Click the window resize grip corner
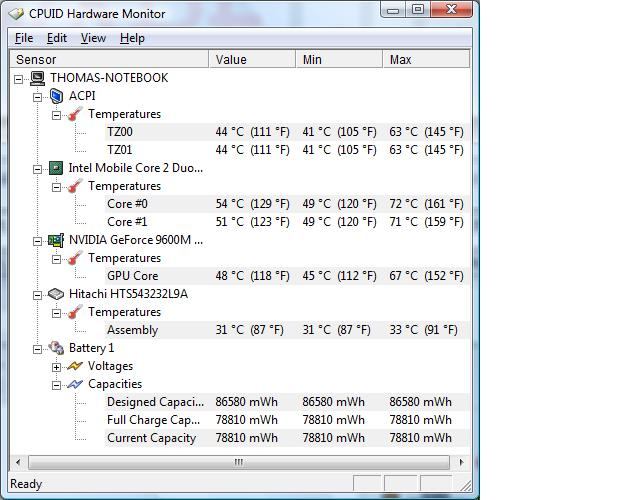640x500 pixels. 466,485
